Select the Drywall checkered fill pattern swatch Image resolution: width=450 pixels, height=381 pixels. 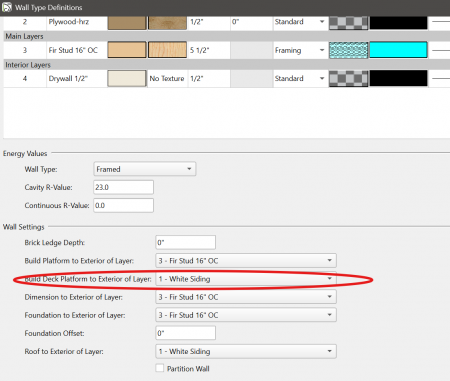tap(349, 78)
